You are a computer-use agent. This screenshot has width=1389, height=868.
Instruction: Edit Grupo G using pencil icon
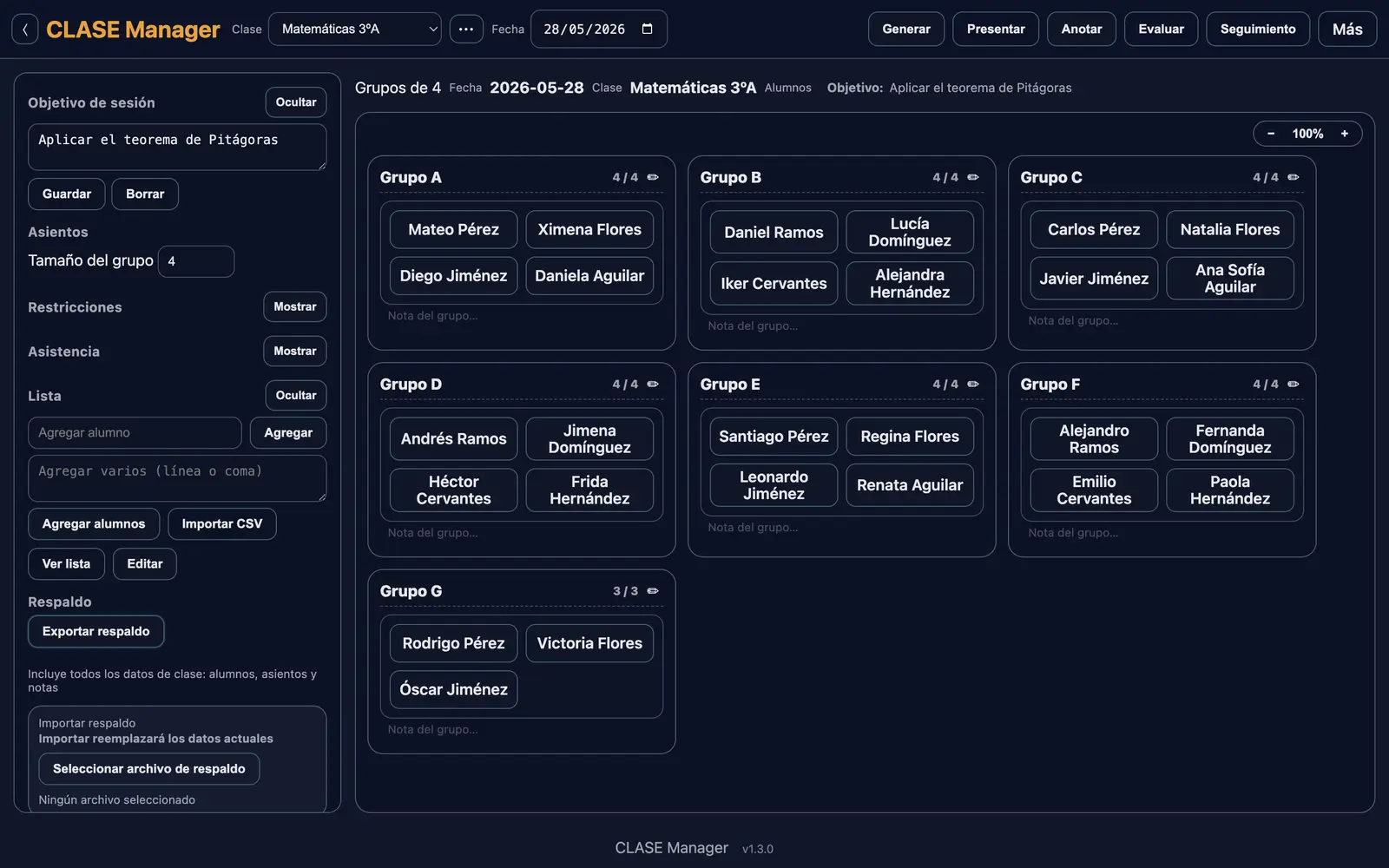click(653, 591)
